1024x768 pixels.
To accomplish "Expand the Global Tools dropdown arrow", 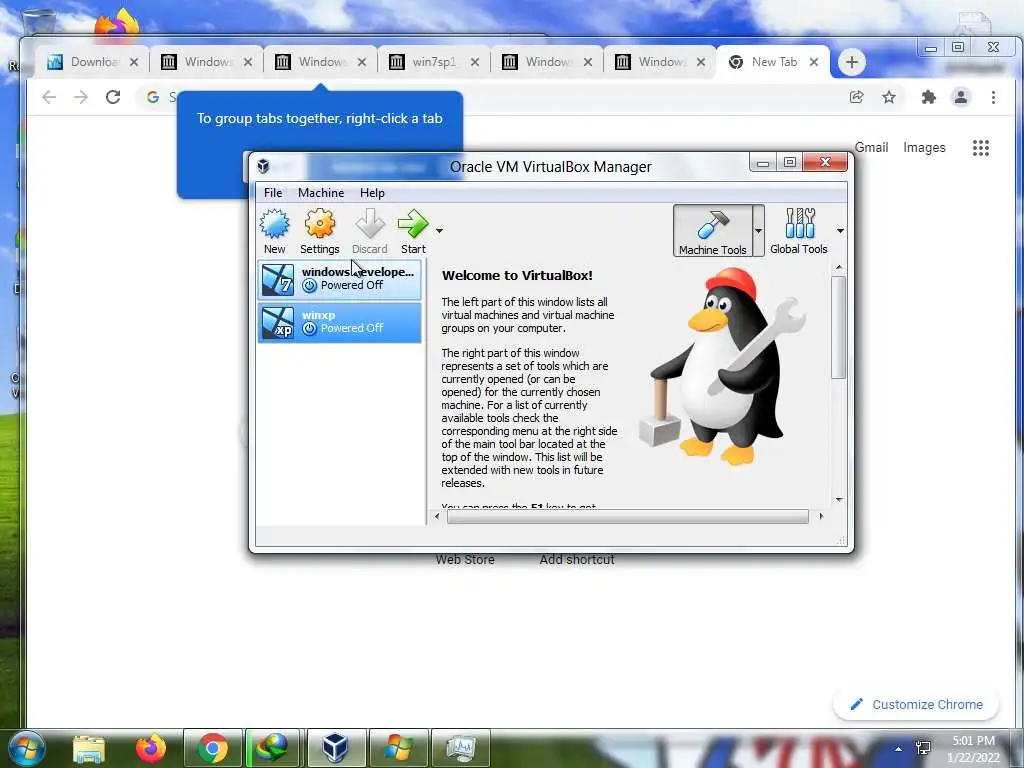I will [840, 231].
